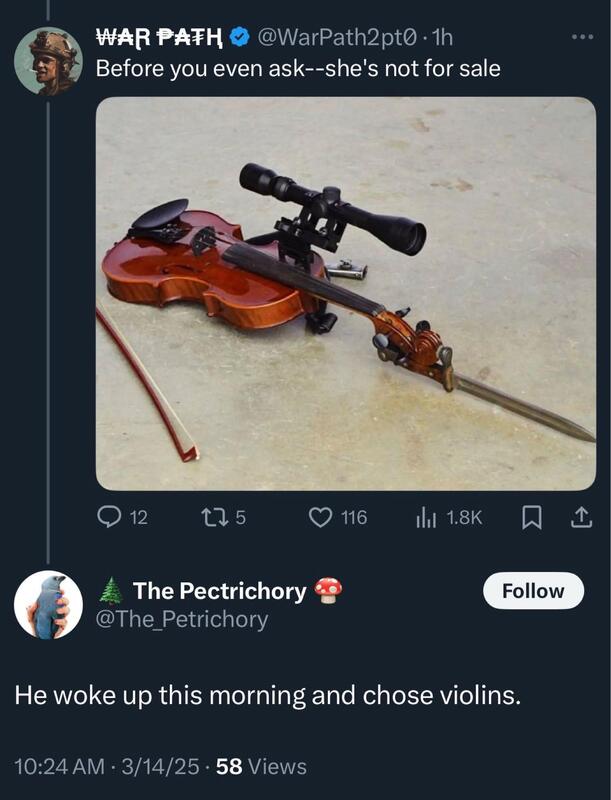View post analytics bar chart icon
The height and width of the screenshot is (800, 611).
(x=425, y=517)
